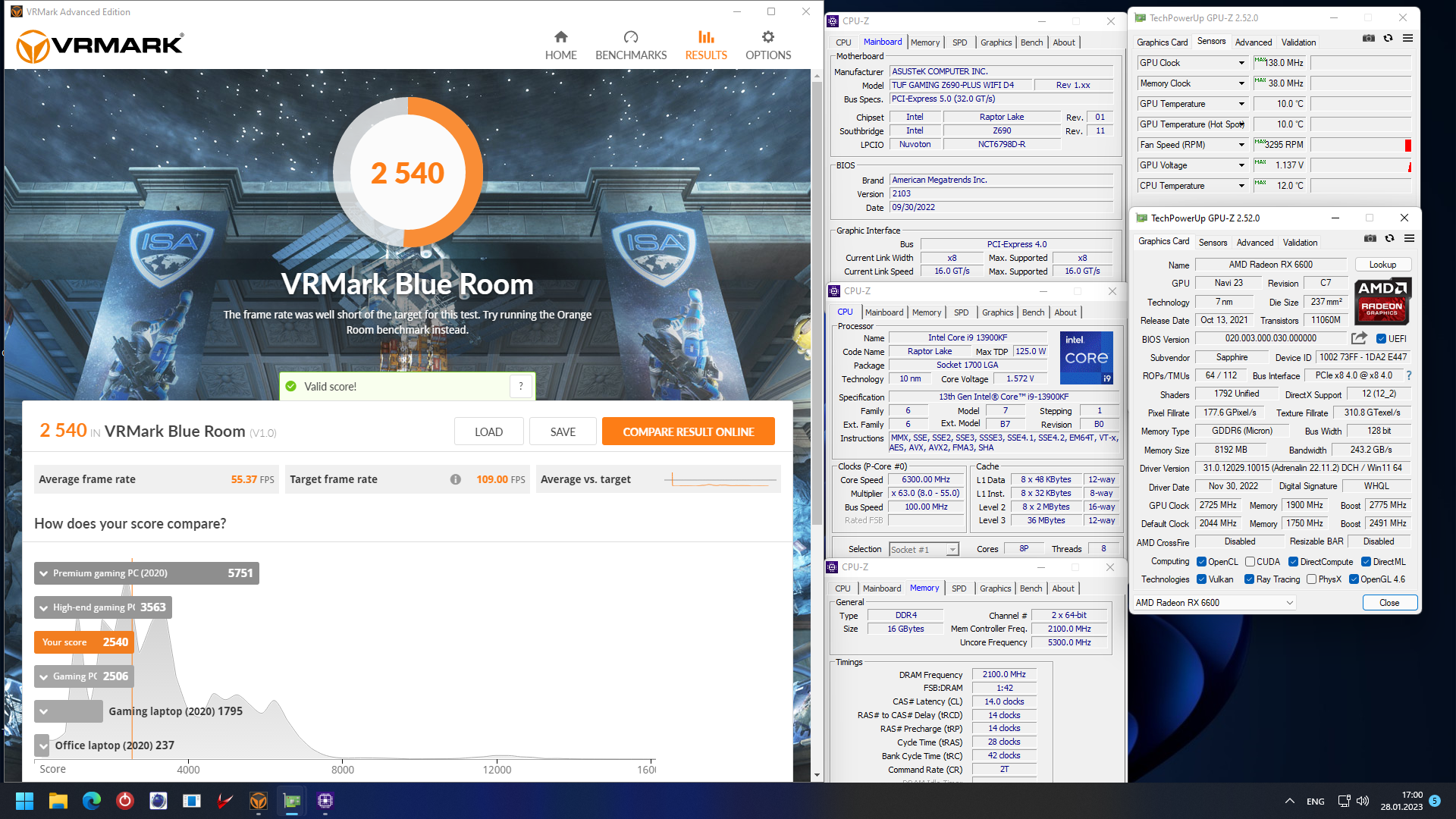Open the VRMark RESULTS section
Viewport: 1456px width, 819px height.
coord(706,45)
